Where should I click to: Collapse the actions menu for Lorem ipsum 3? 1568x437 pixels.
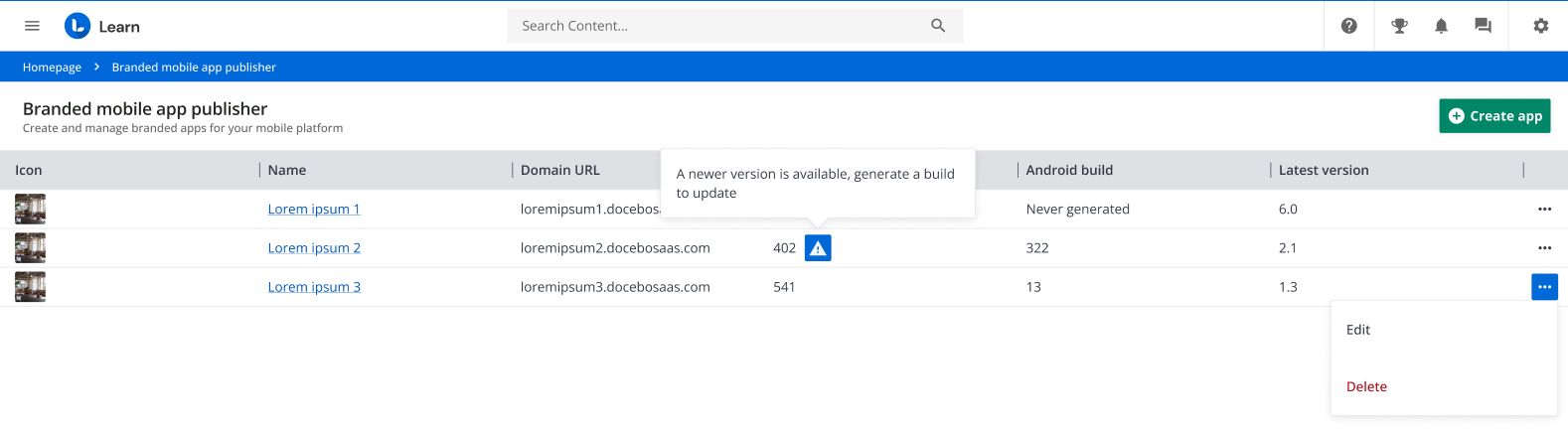coord(1544,287)
